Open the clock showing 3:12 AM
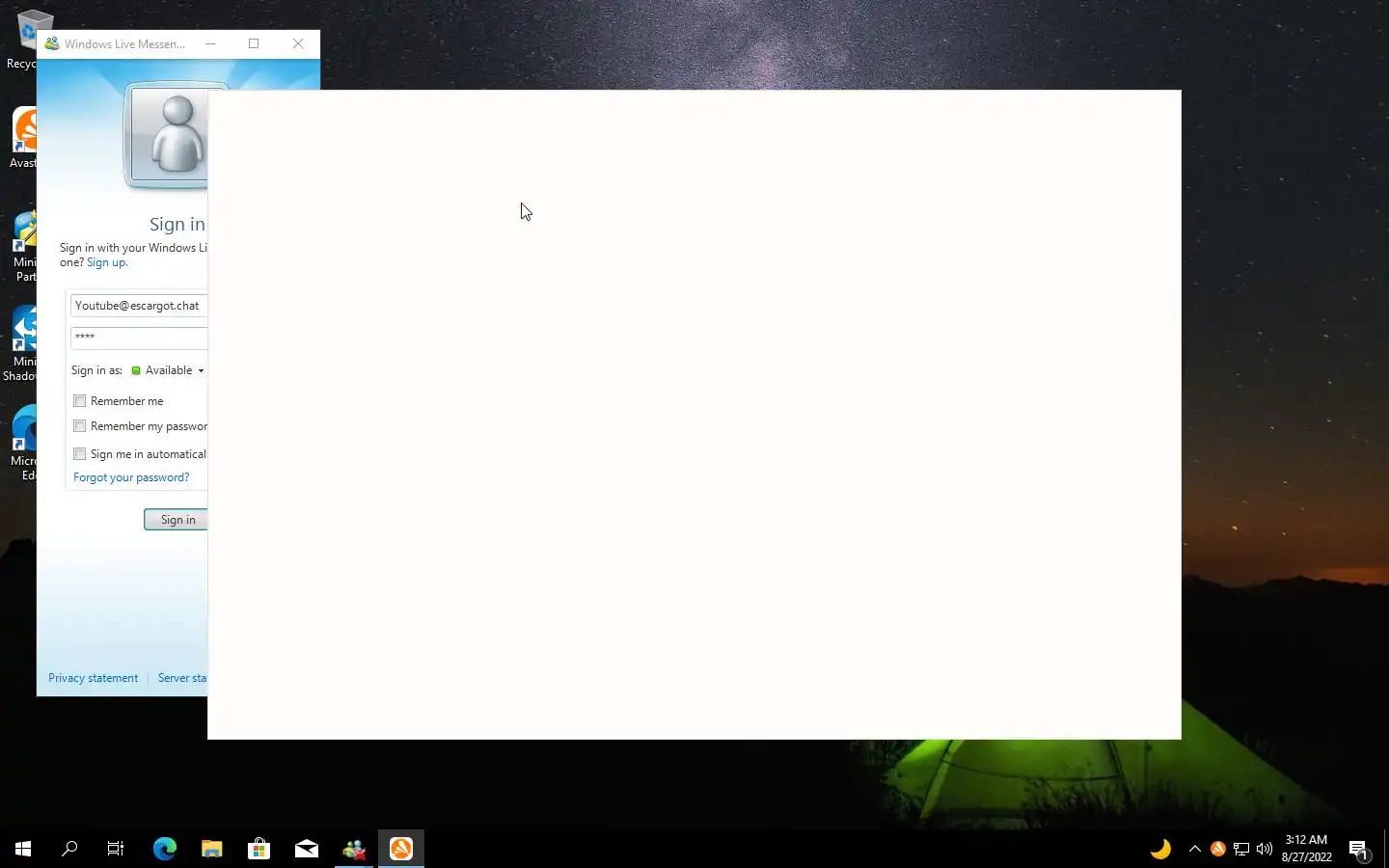 [1306, 849]
